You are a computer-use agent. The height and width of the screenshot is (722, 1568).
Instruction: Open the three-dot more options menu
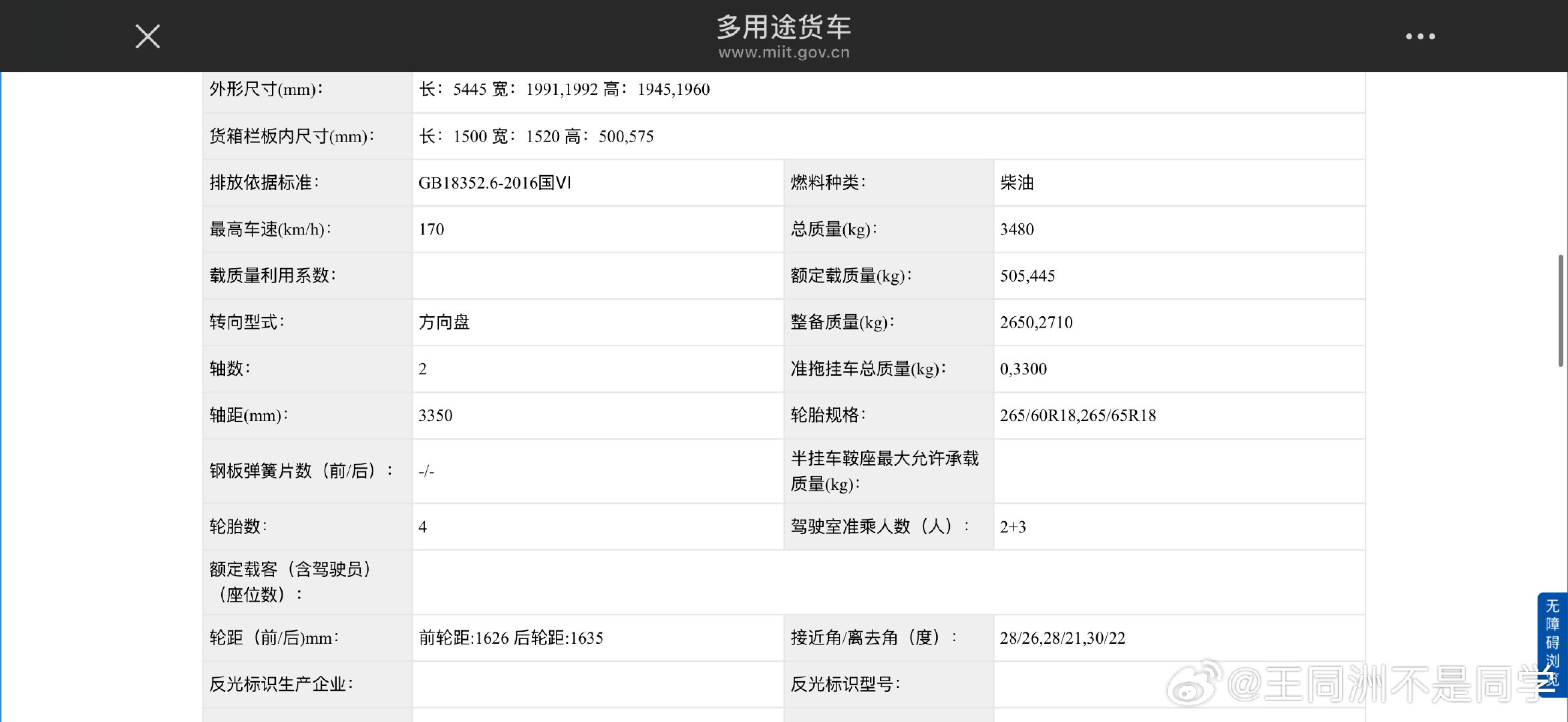pyautogui.click(x=1420, y=36)
